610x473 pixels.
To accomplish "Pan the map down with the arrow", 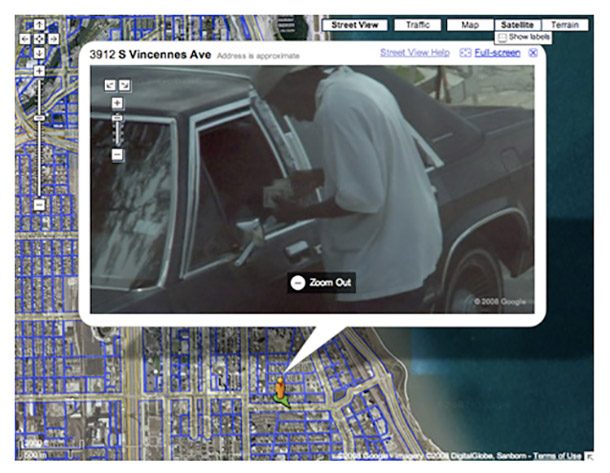I will tap(39, 53).
